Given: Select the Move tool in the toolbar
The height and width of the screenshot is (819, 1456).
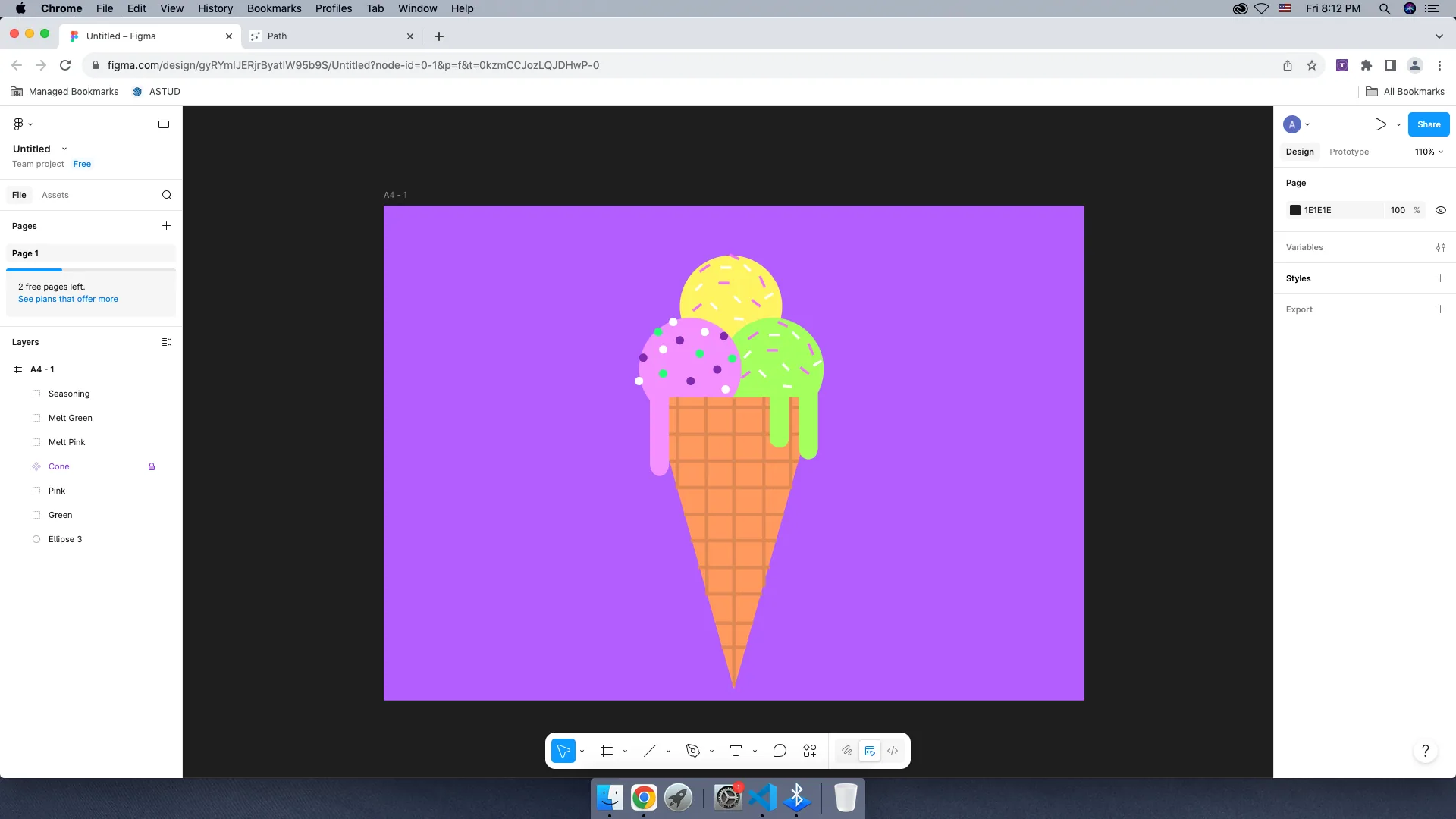Looking at the screenshot, I should pos(563,751).
